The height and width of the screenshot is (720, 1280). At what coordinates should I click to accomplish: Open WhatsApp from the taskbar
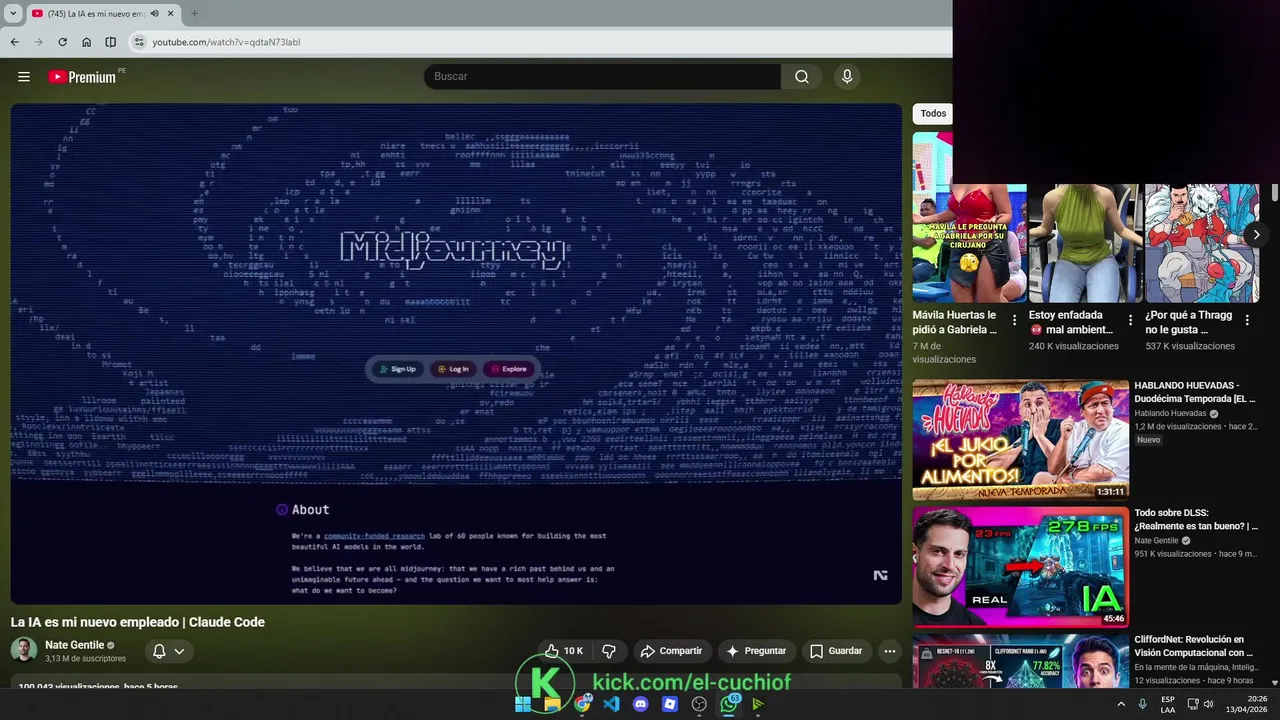(729, 704)
